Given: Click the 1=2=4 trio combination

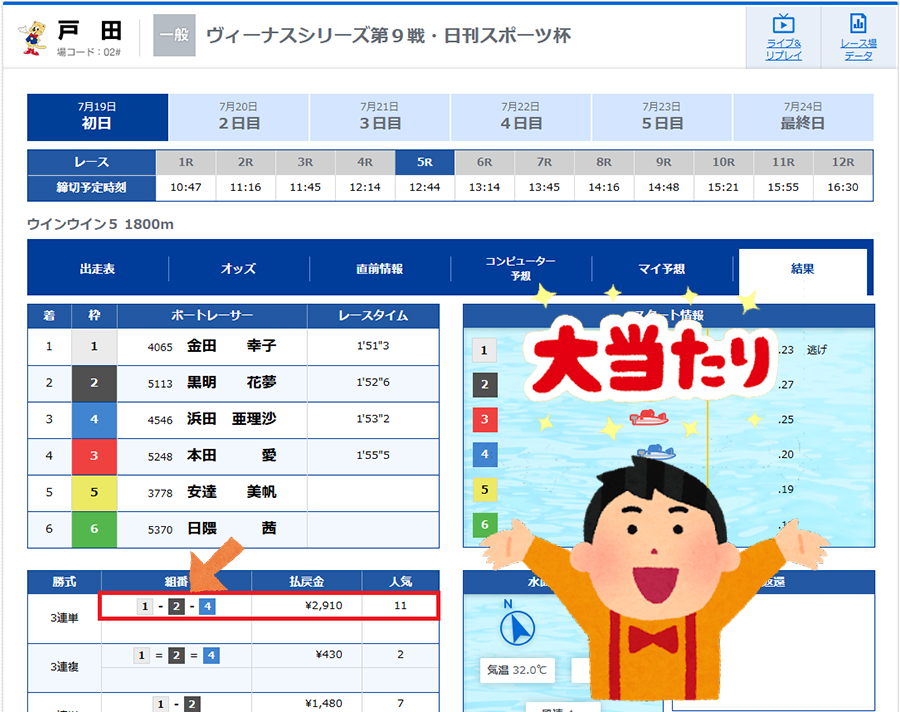Looking at the screenshot, I should (176, 655).
